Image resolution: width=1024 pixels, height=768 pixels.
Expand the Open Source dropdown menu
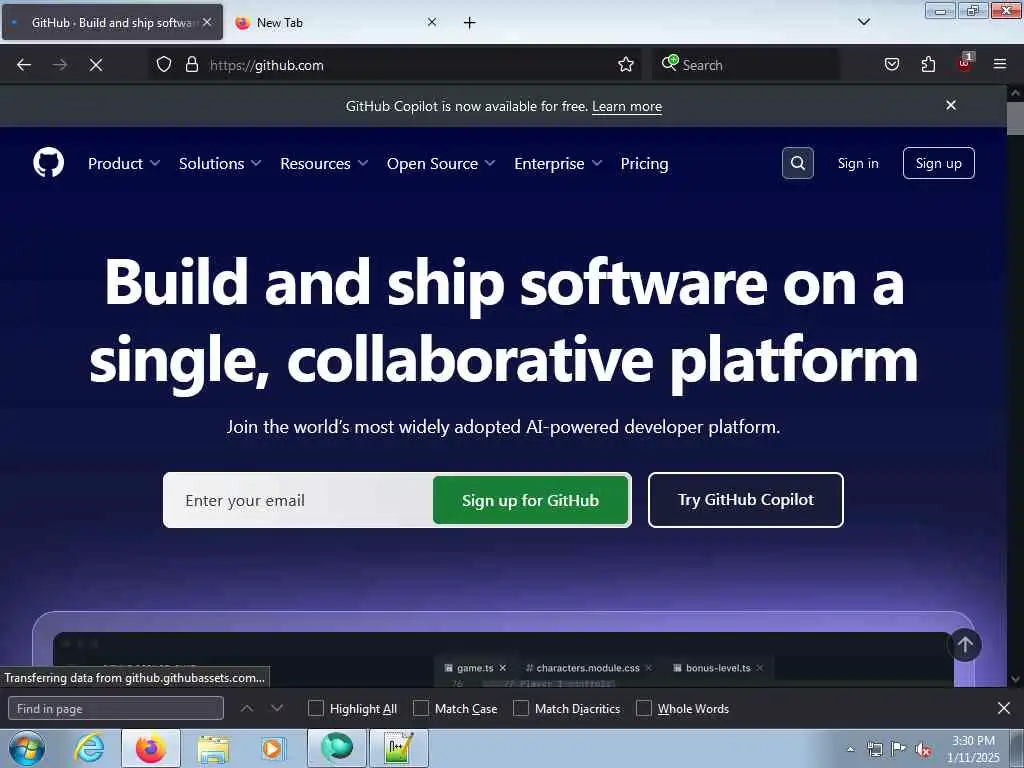[441, 163]
